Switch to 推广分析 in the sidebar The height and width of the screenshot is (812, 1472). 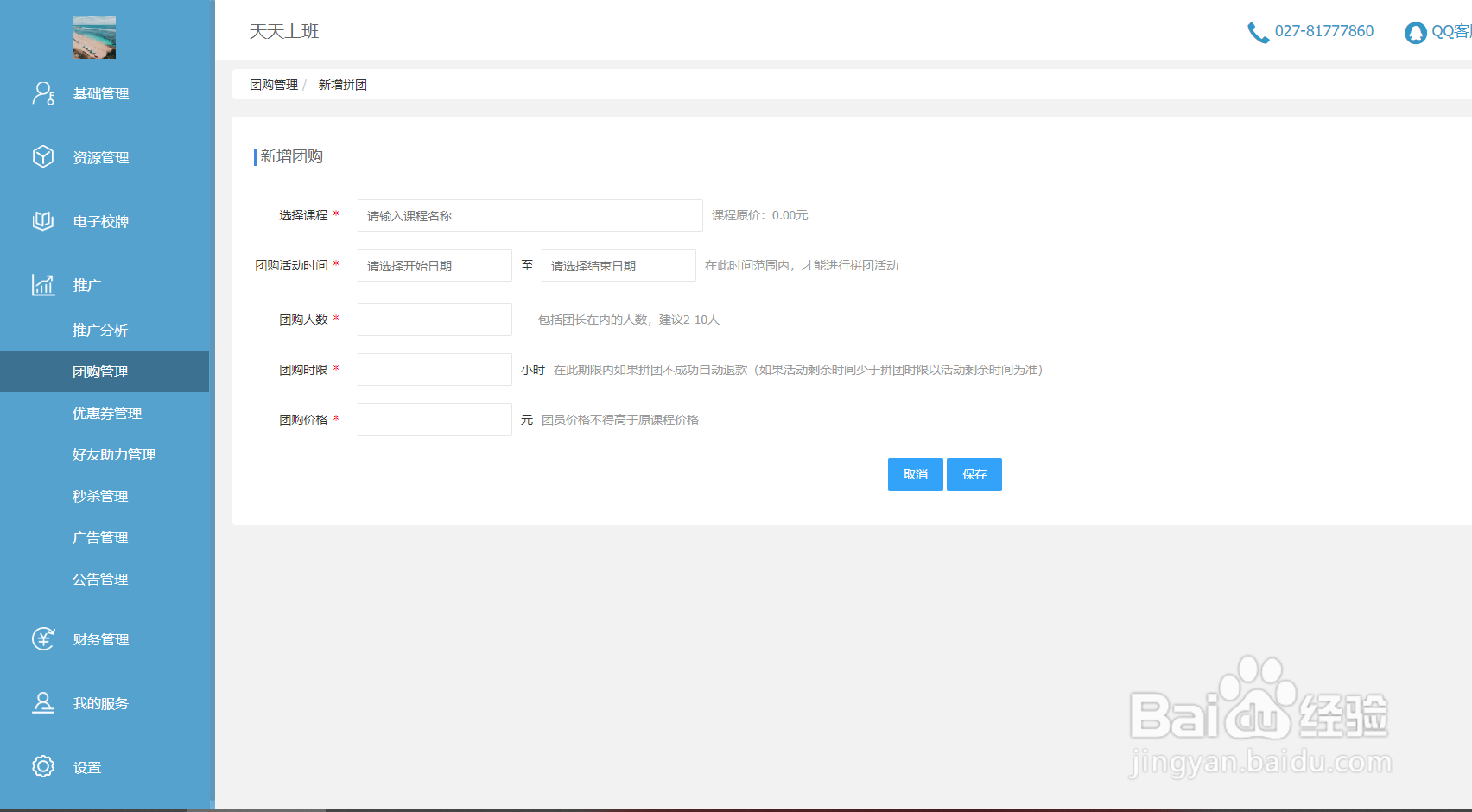point(100,330)
